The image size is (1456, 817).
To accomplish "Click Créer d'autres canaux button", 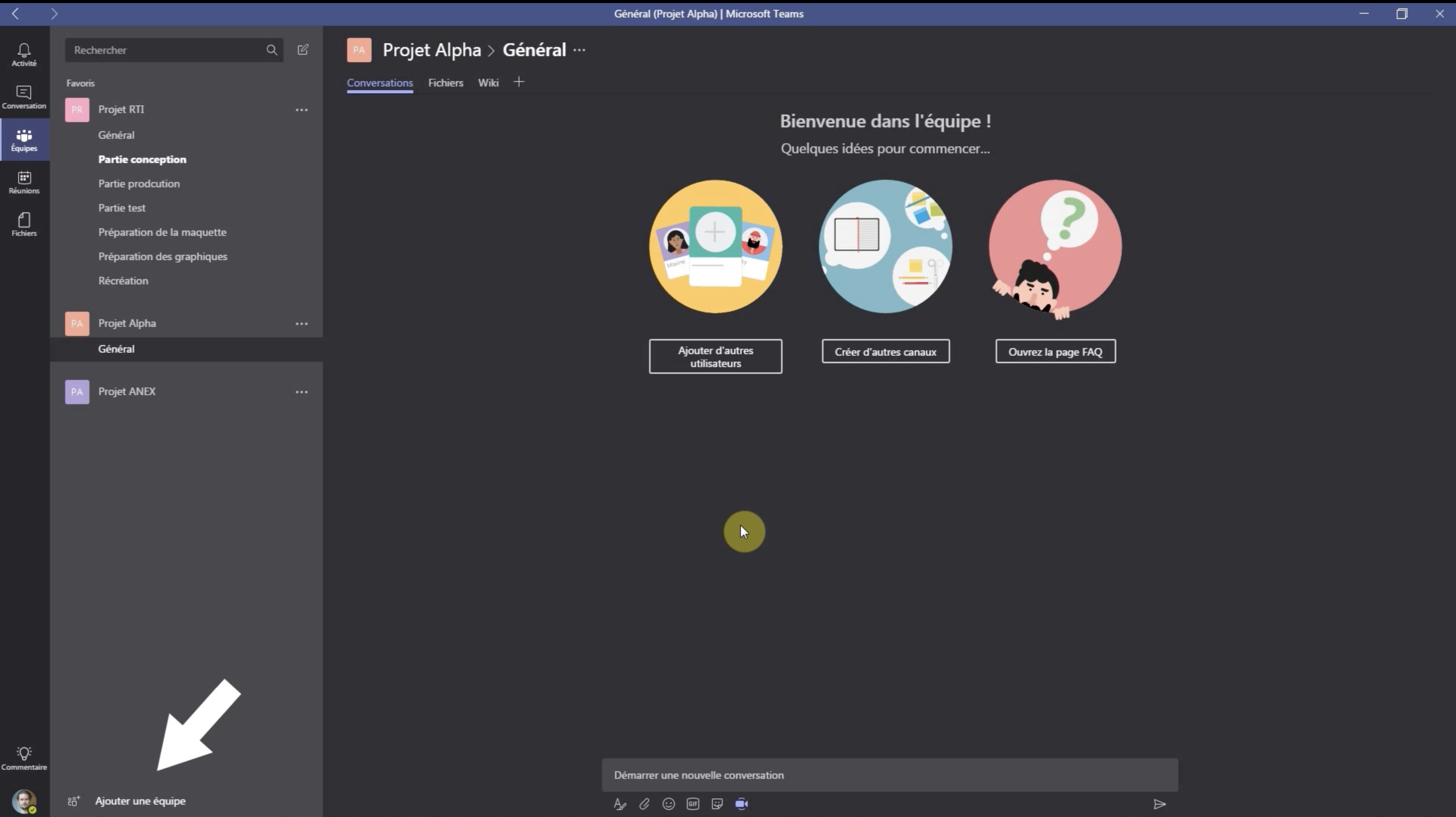I will (x=885, y=351).
